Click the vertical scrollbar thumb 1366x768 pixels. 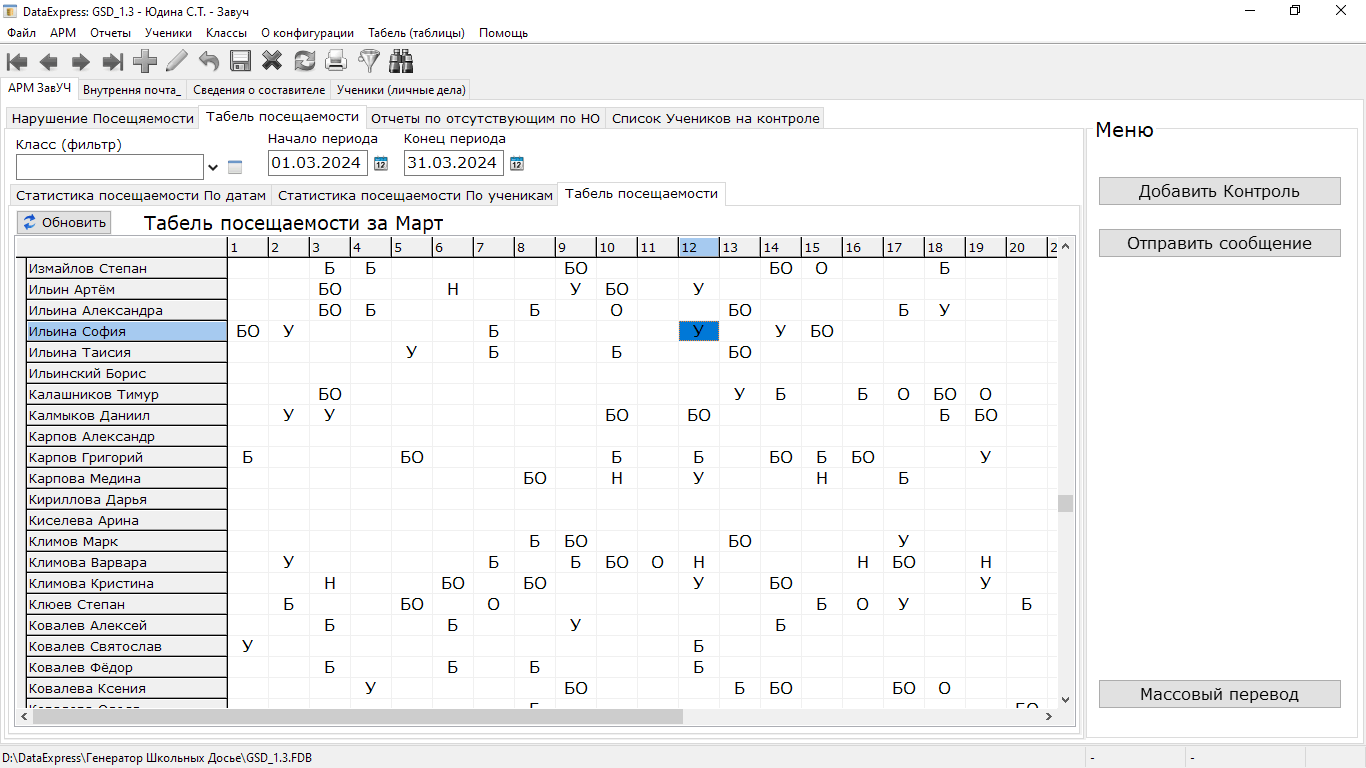[1065, 503]
